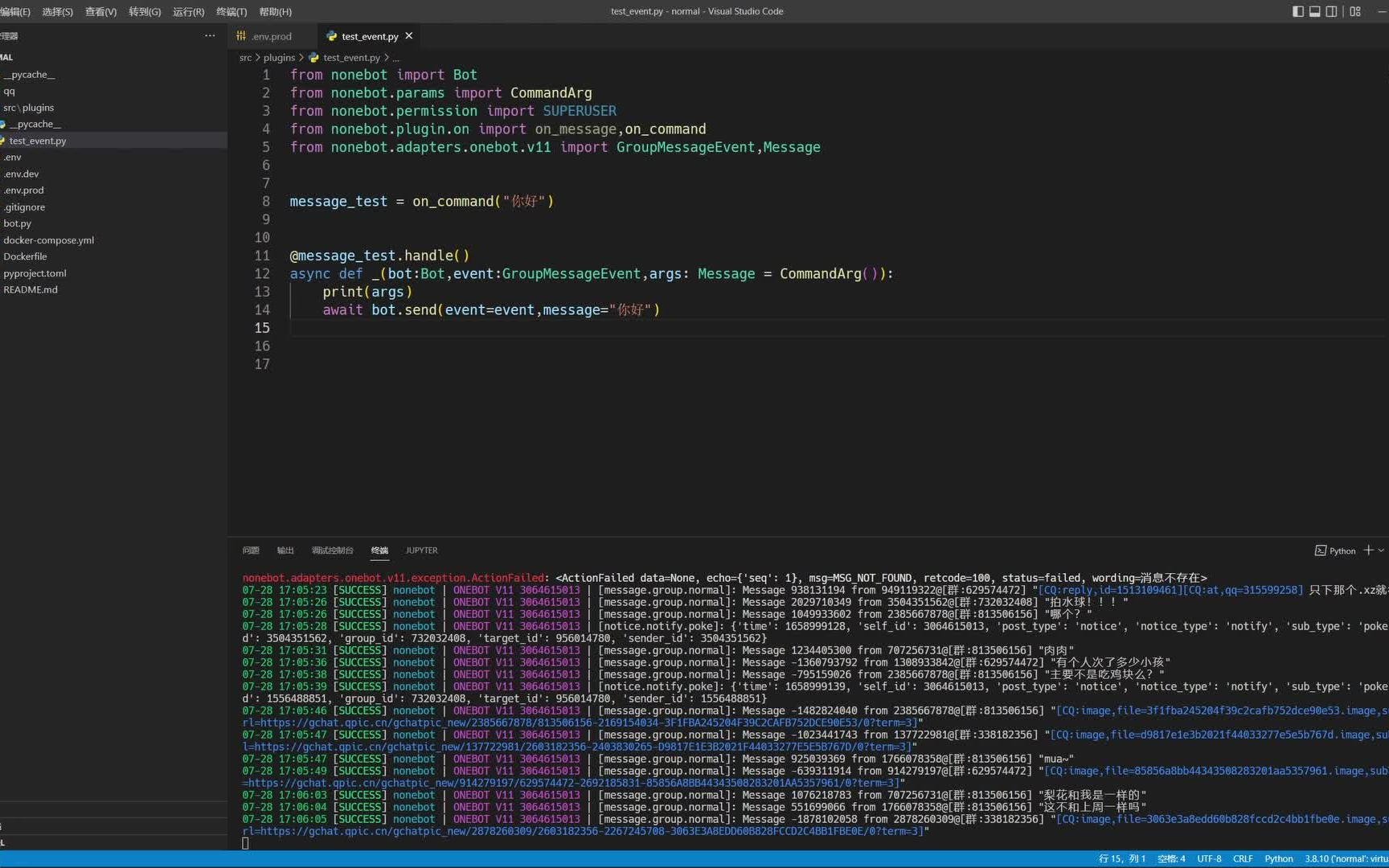Select the test_event.py editor tab
1389x868 pixels.
click(x=370, y=36)
